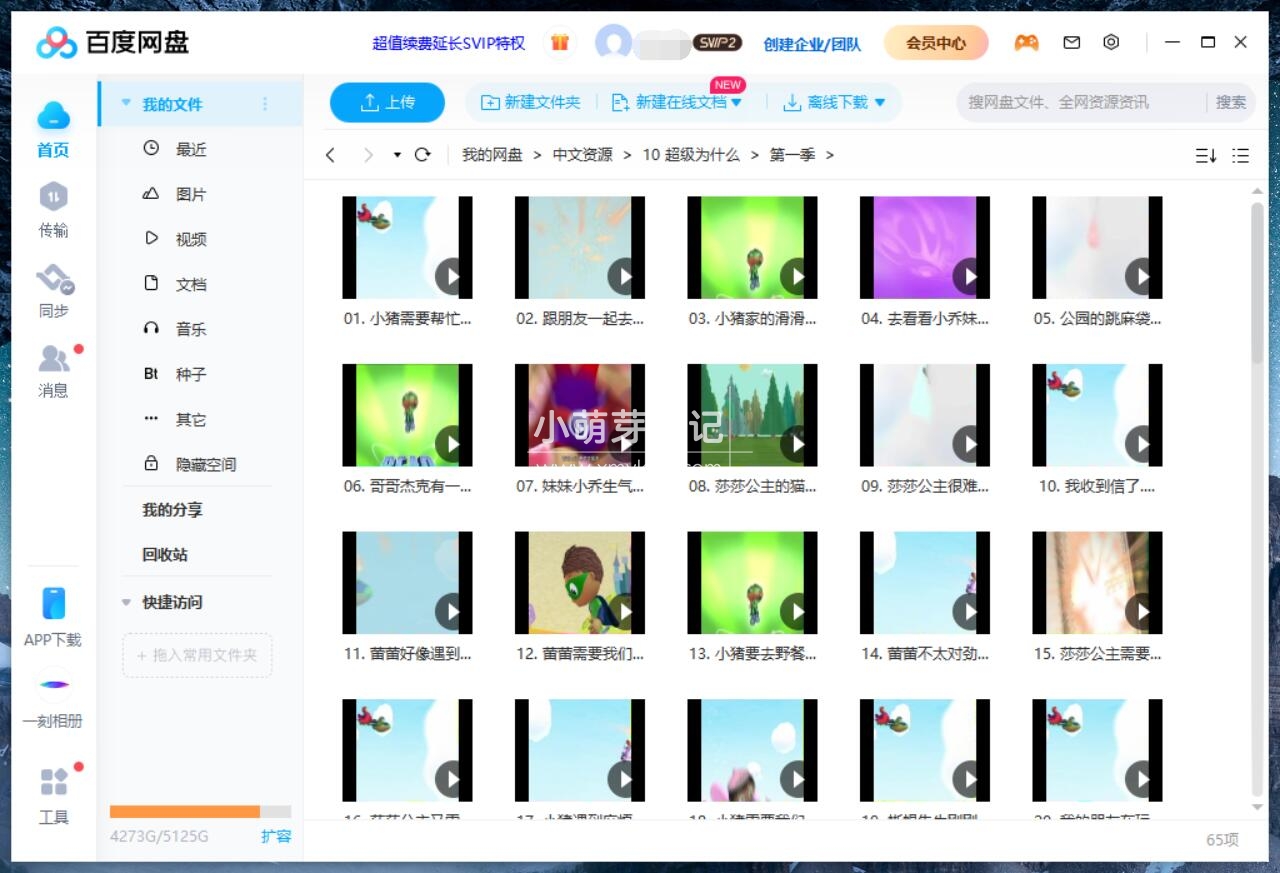The width and height of the screenshot is (1280, 873).
Task: Play video 01 小猪需要帮忙 thumbnail
Action: pyautogui.click(x=406, y=246)
